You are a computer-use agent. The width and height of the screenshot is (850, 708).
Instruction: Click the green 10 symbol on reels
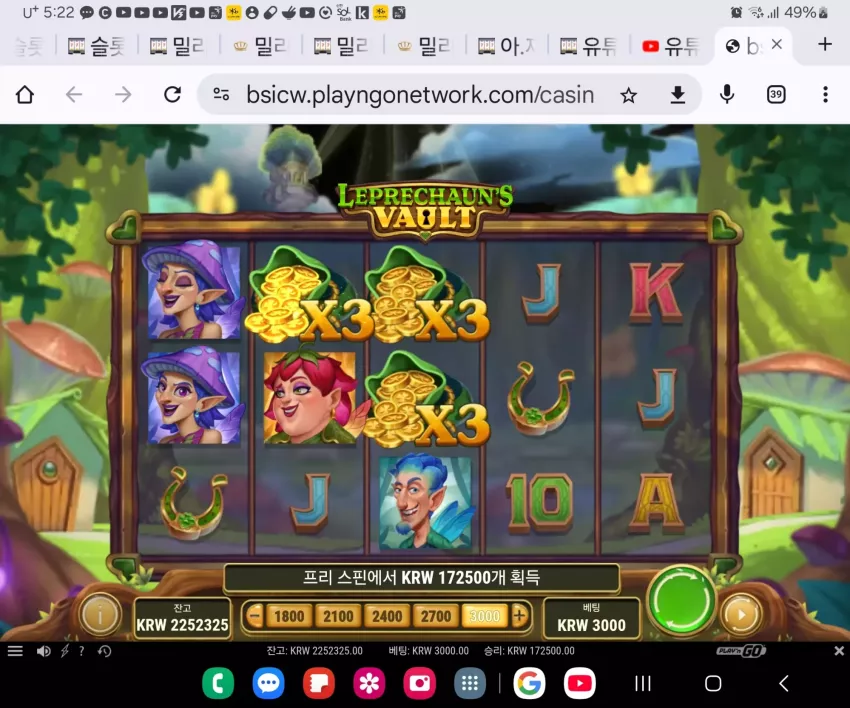click(540, 503)
